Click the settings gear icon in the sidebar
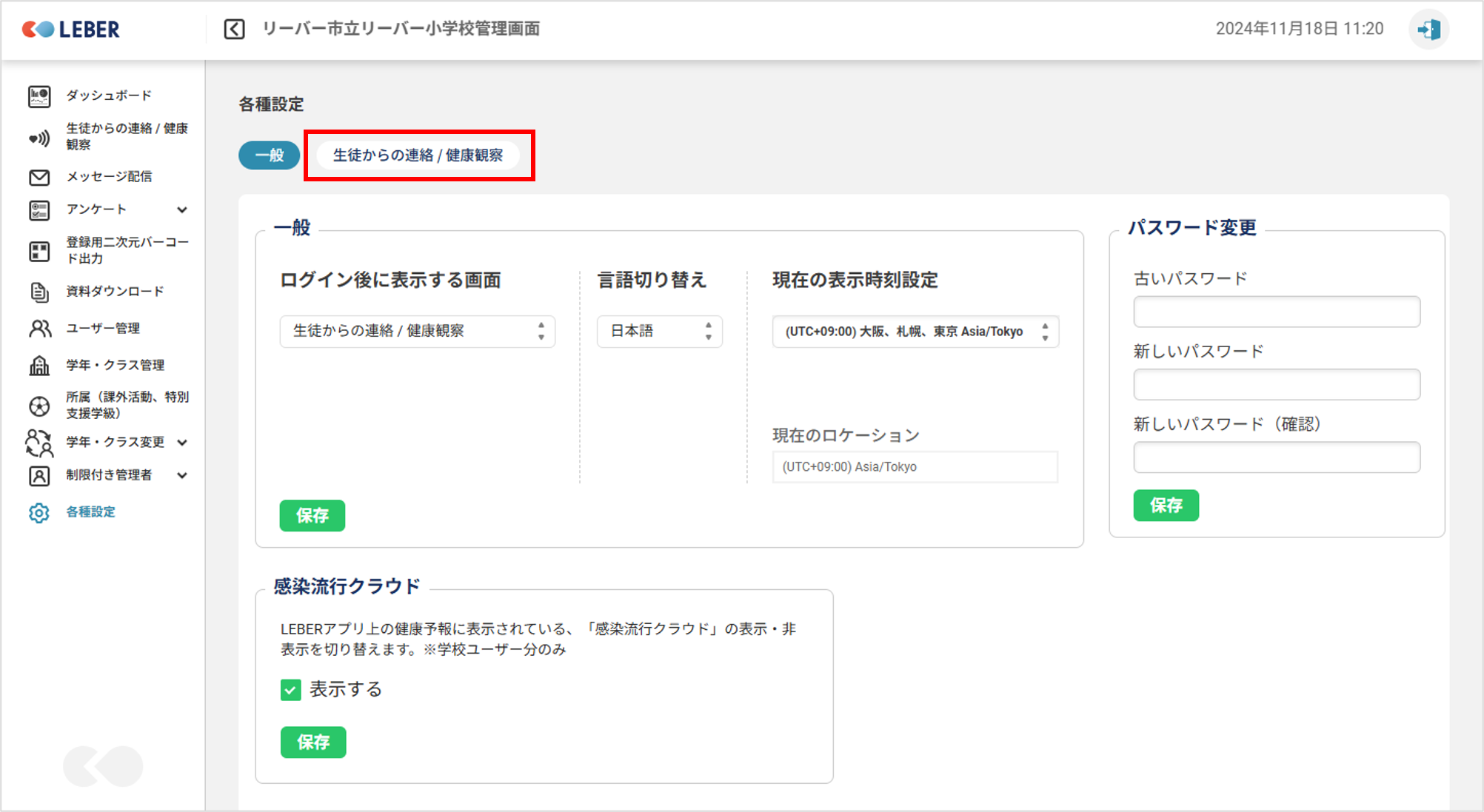The width and height of the screenshot is (1484, 812). click(39, 512)
